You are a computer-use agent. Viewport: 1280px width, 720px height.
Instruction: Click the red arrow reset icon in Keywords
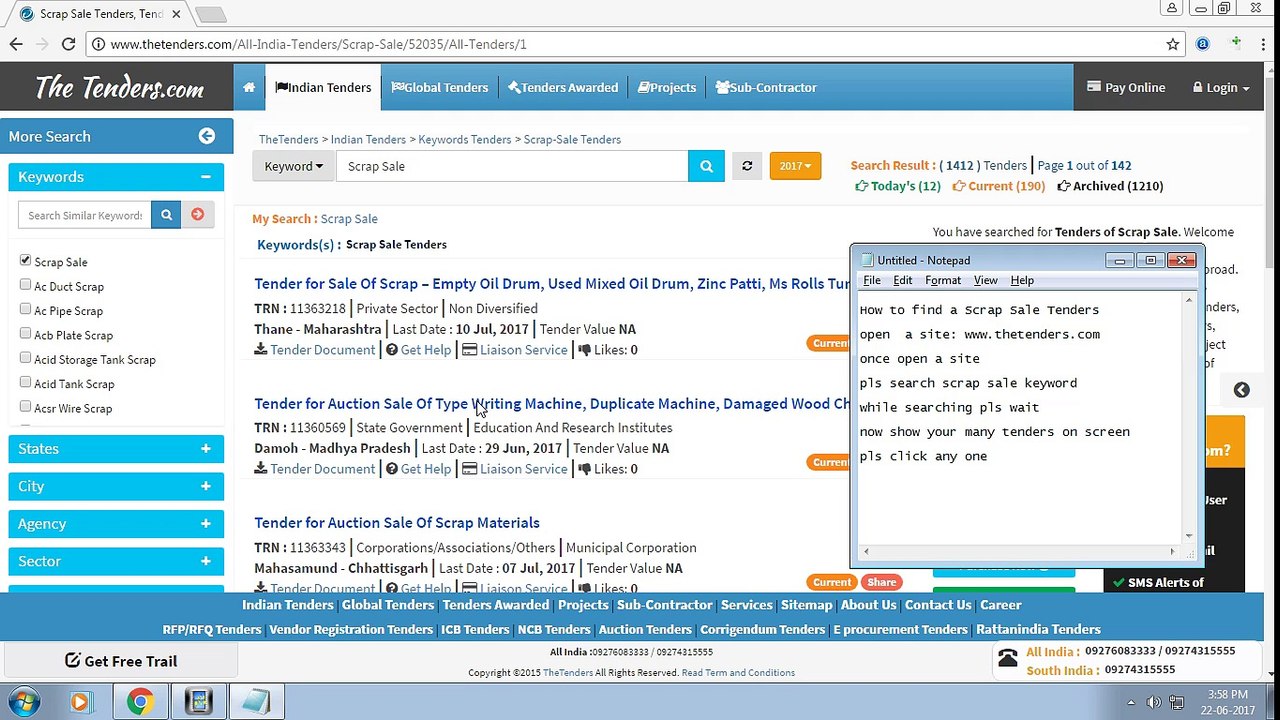197,214
